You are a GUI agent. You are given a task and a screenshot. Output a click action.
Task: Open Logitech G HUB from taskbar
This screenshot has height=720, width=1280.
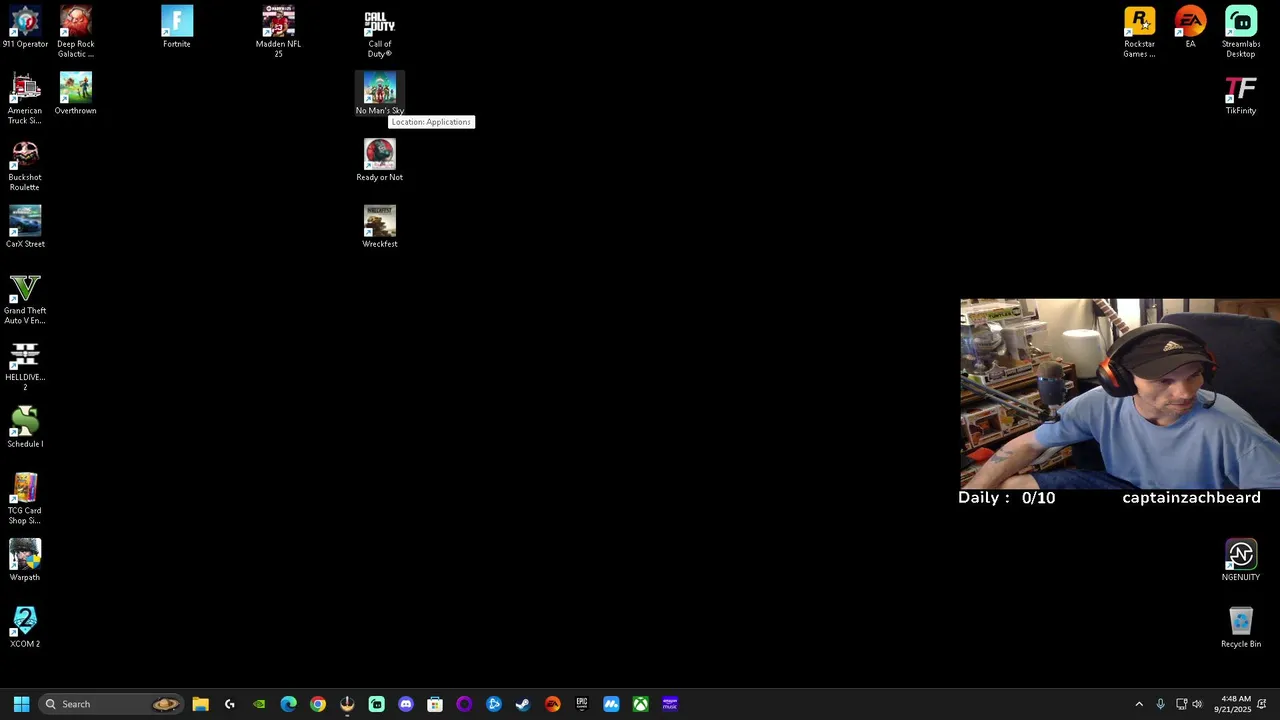point(230,704)
